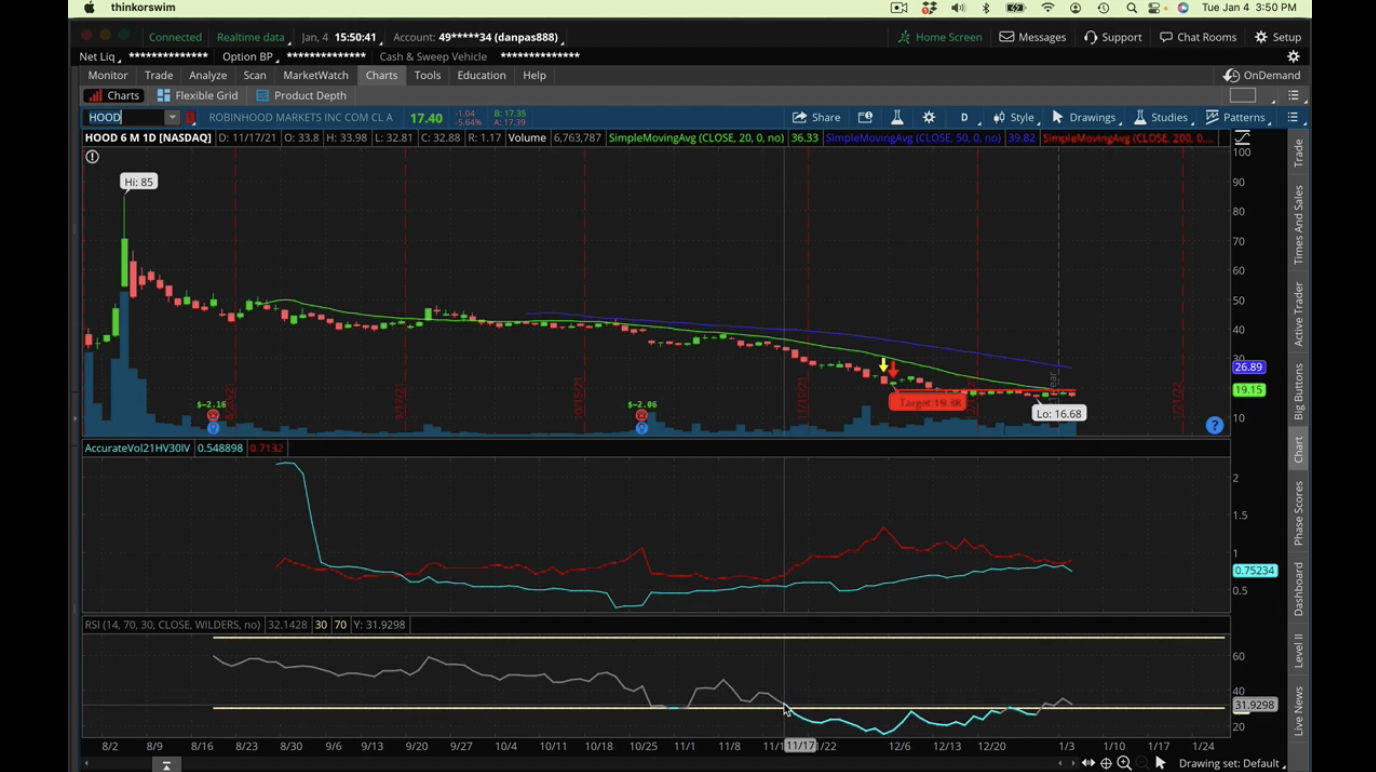The height and width of the screenshot is (772, 1376).
Task: Open the Education tab
Action: click(x=482, y=75)
